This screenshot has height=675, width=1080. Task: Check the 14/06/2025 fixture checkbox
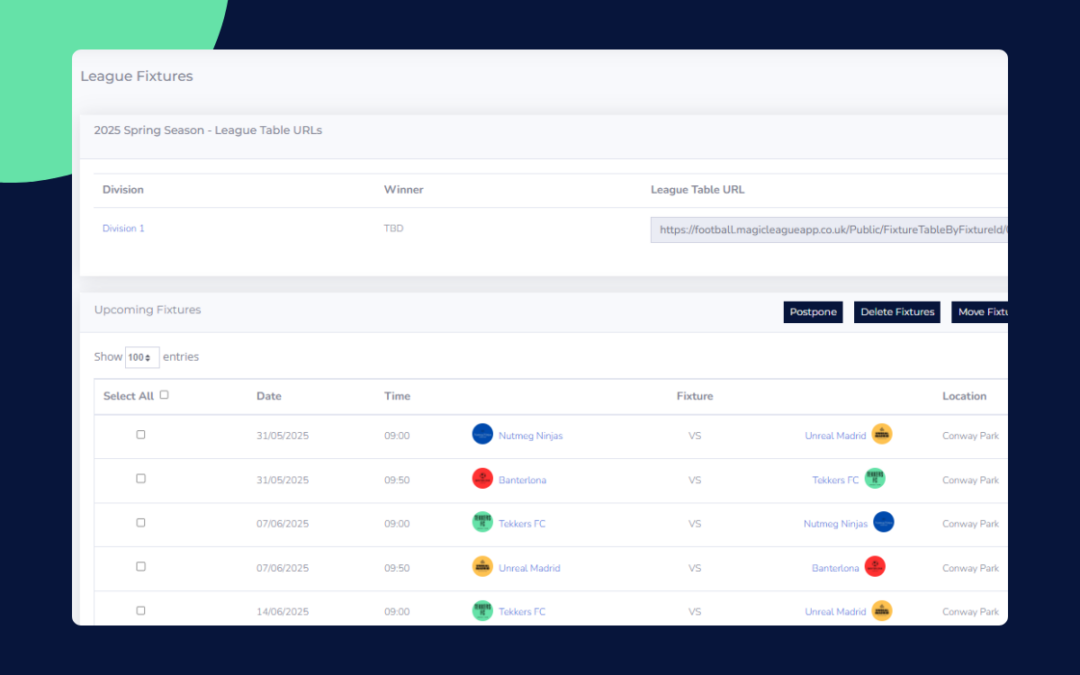tap(141, 611)
